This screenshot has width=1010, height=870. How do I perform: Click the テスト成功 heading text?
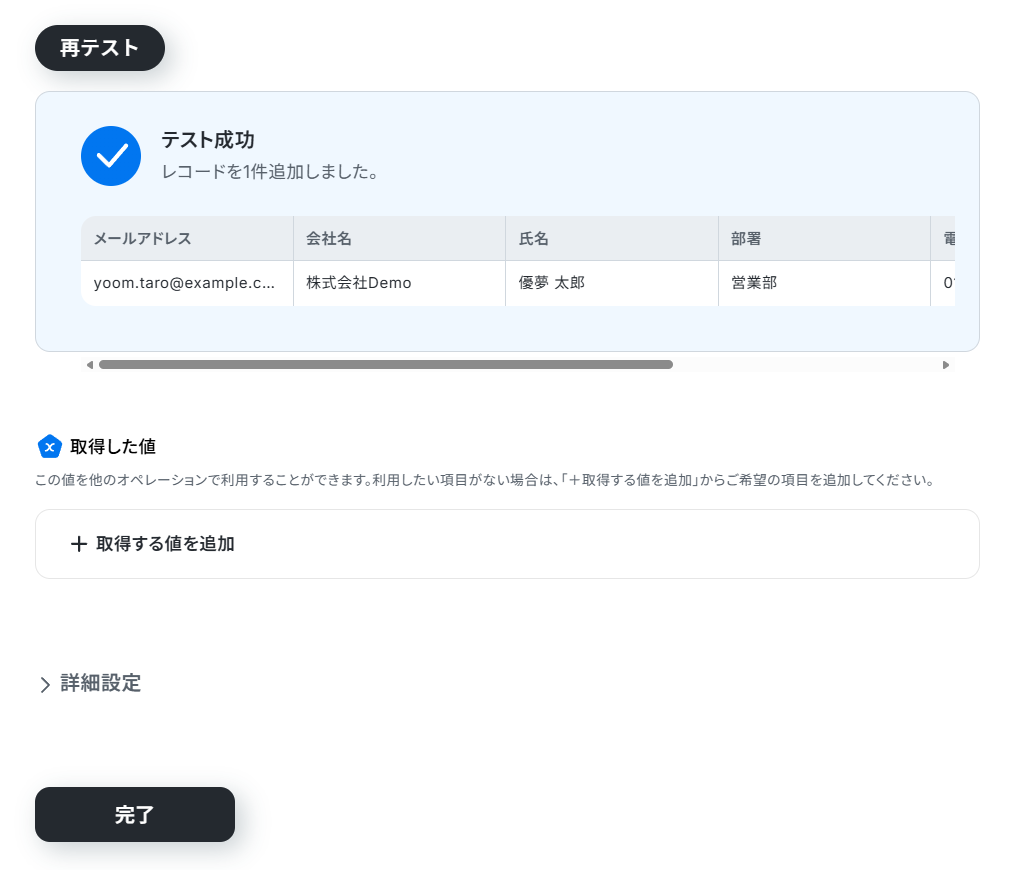click(207, 140)
